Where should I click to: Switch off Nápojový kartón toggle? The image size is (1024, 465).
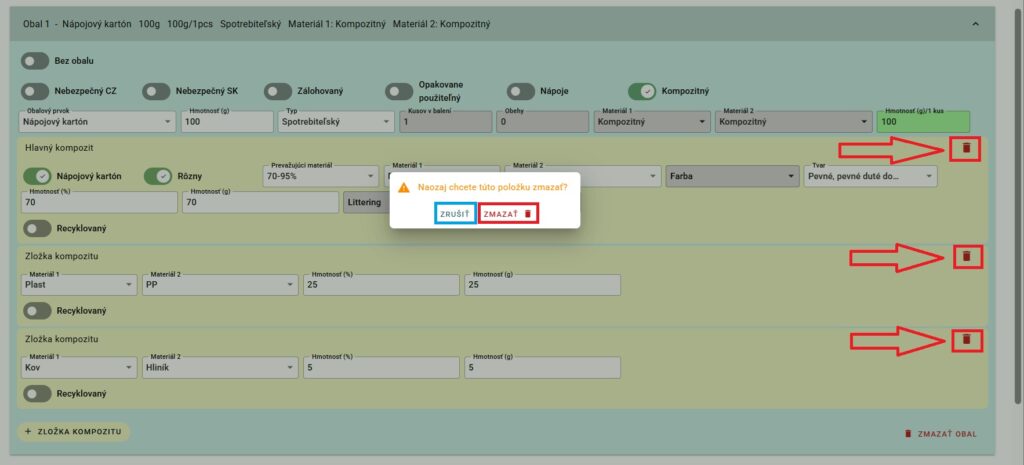[36, 176]
